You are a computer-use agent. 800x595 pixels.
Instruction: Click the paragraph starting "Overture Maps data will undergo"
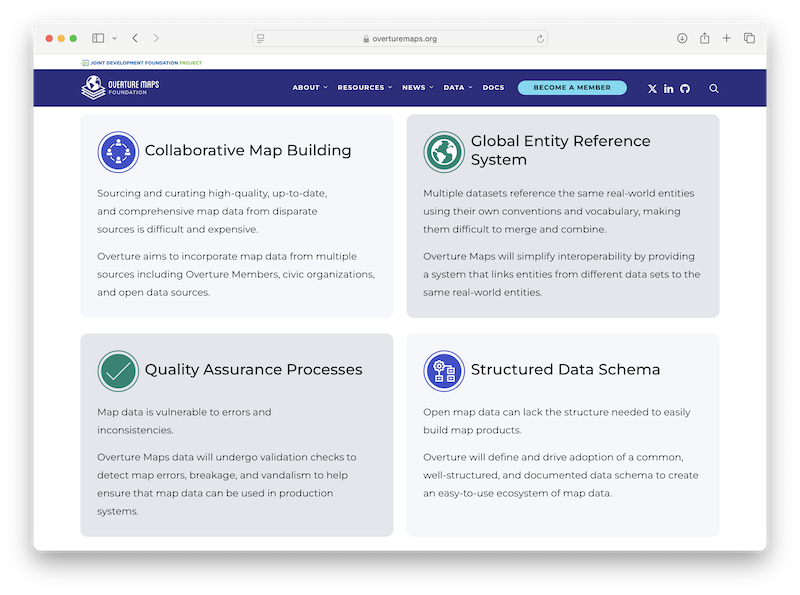227,484
